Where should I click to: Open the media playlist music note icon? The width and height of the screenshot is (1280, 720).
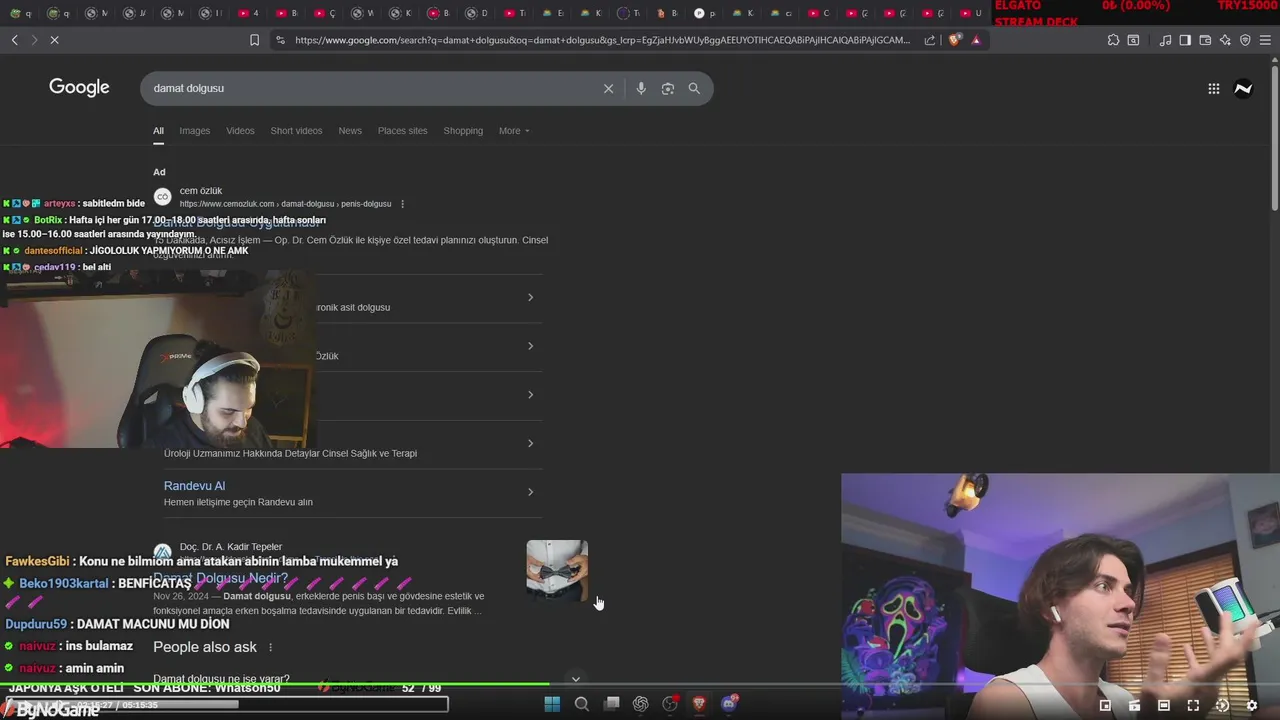pyautogui.click(x=1165, y=40)
